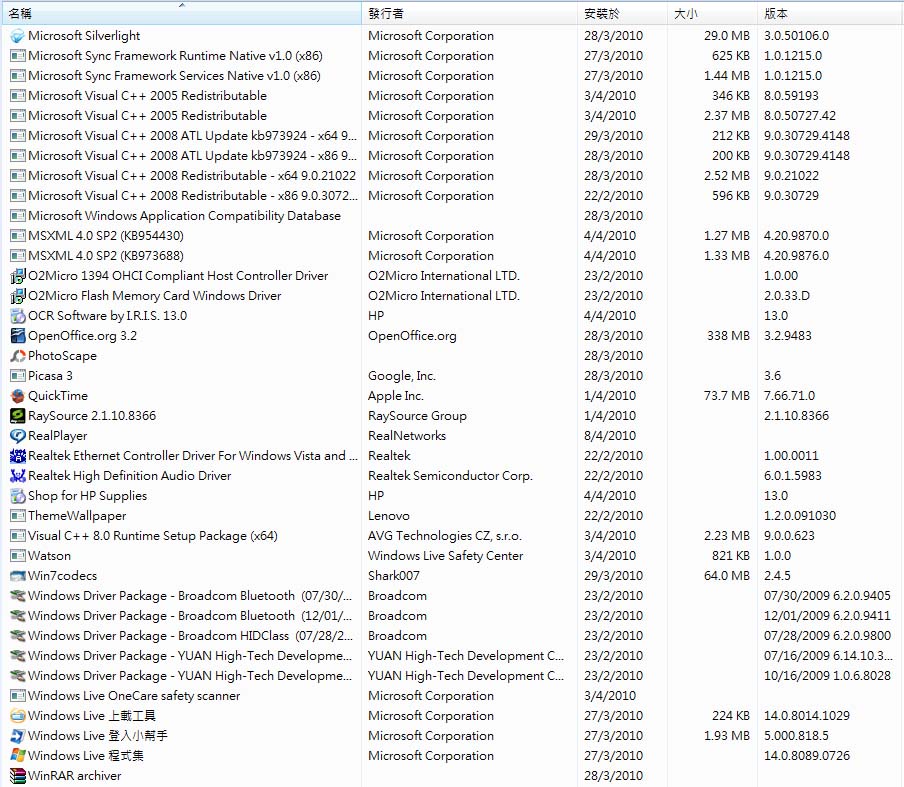Click the OpenOffice.org 3.2 icon
Screen dimensions: 904x787
[17, 336]
